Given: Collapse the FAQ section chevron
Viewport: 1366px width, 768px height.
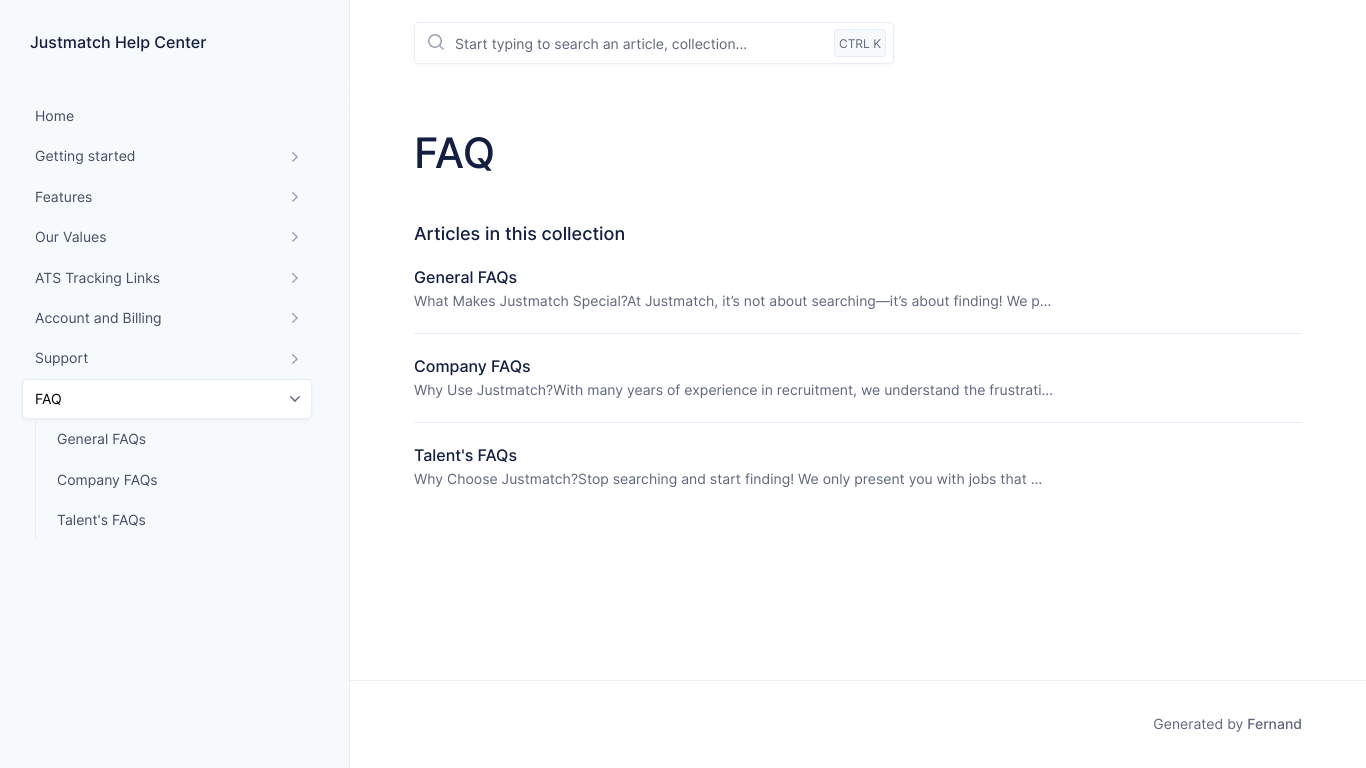Looking at the screenshot, I should [x=295, y=399].
